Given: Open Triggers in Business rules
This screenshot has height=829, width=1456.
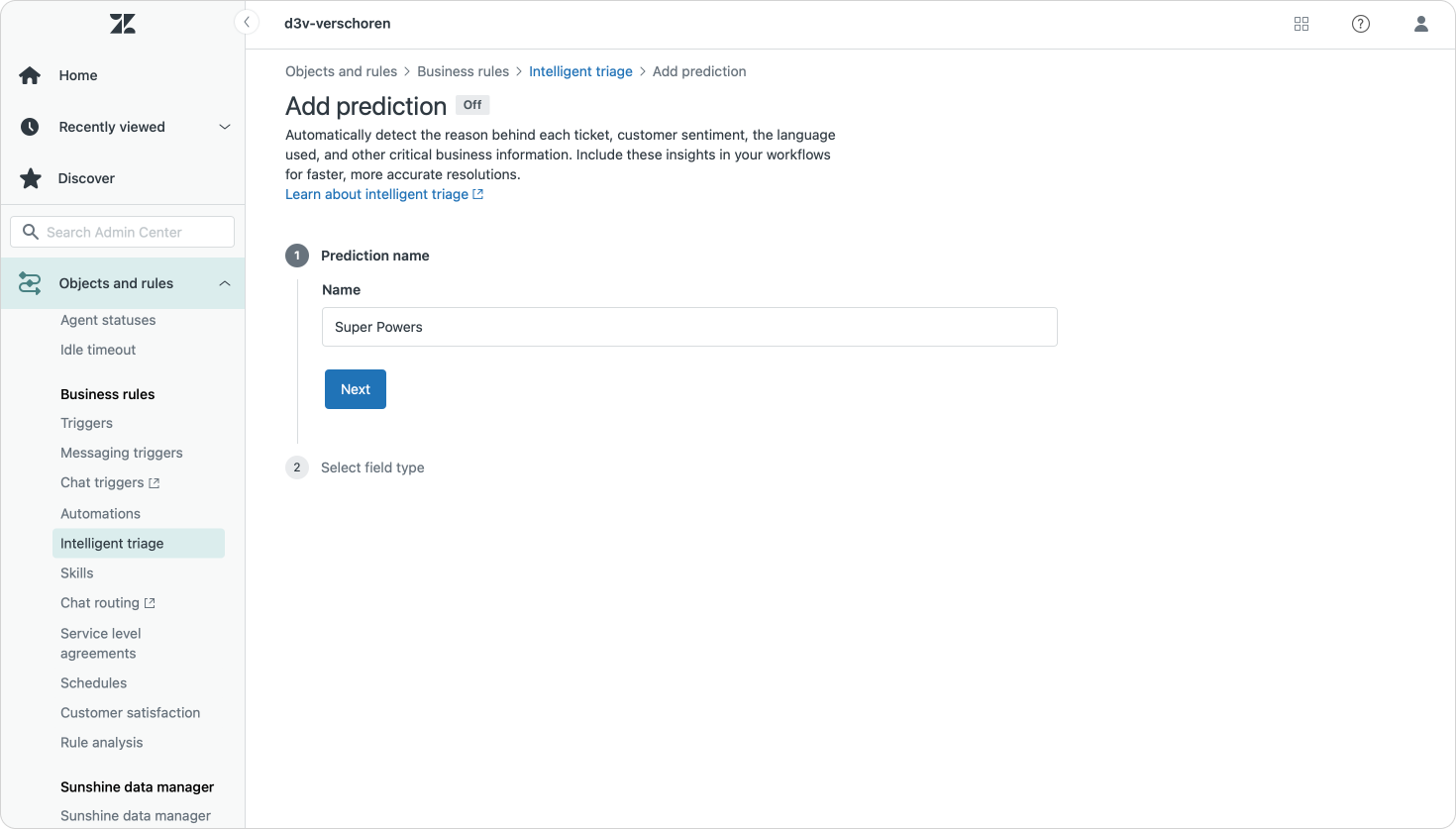Looking at the screenshot, I should pos(86,423).
